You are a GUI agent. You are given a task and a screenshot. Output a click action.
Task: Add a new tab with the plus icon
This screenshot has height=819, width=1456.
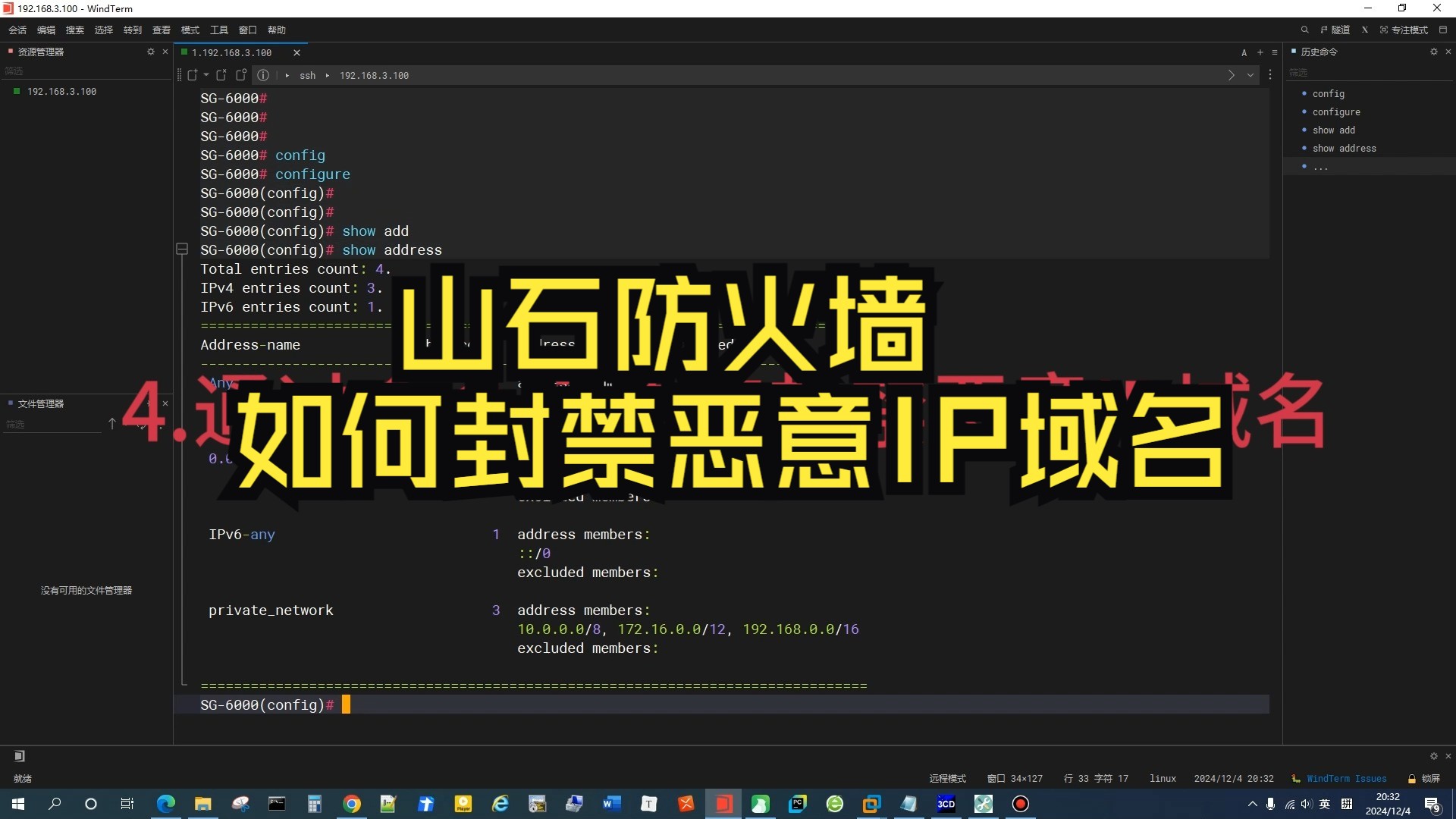(x=1260, y=52)
